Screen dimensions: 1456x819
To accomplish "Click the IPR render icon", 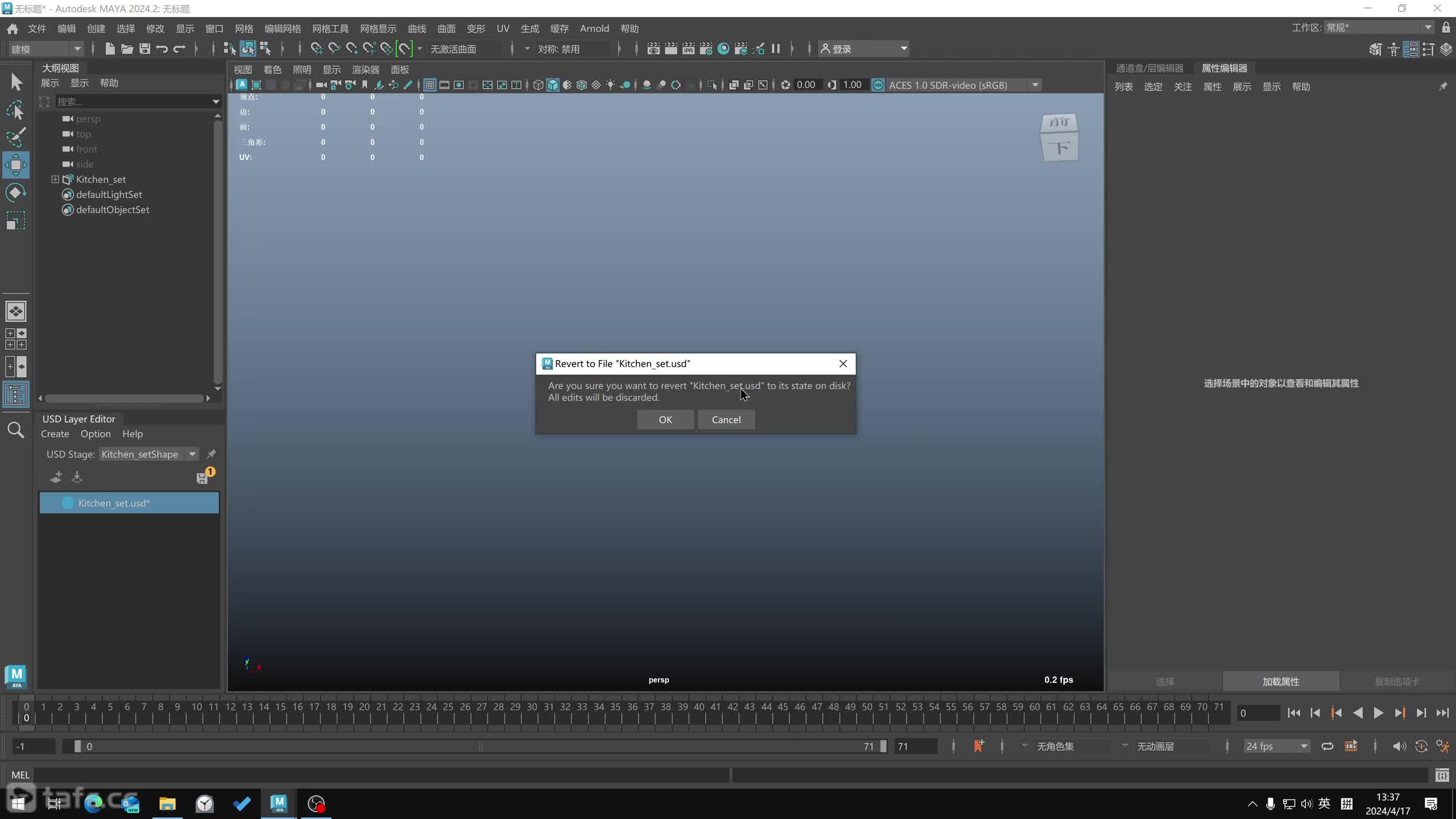I will pos(688,49).
